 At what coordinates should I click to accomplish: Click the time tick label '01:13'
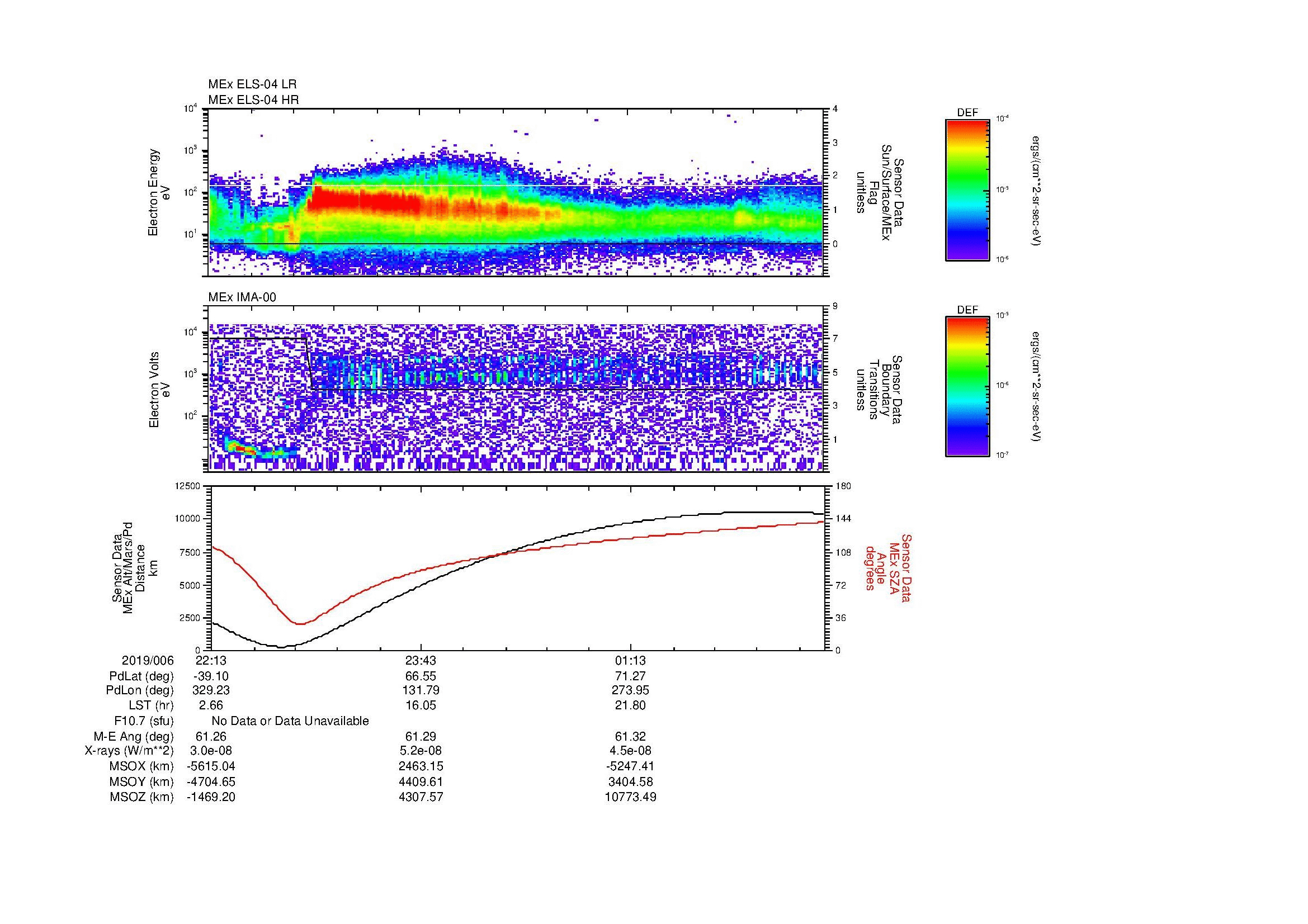click(x=631, y=661)
